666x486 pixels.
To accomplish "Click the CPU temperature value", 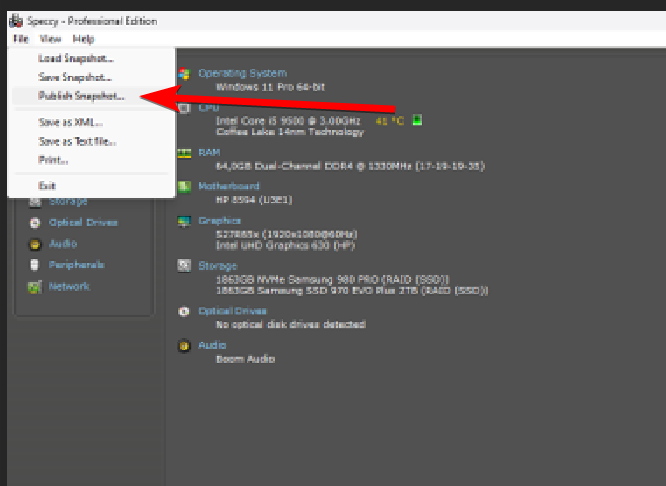I will click(x=389, y=121).
